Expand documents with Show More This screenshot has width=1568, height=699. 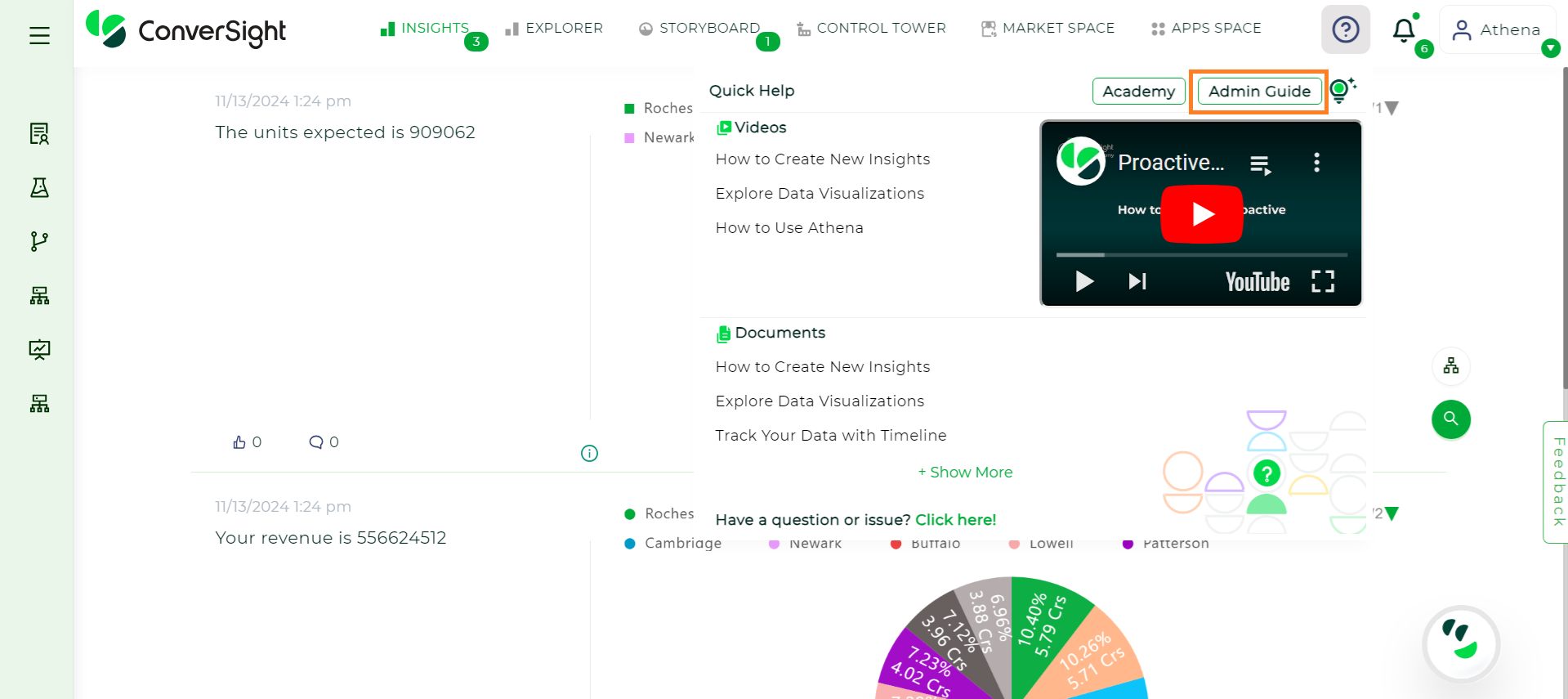tap(965, 473)
